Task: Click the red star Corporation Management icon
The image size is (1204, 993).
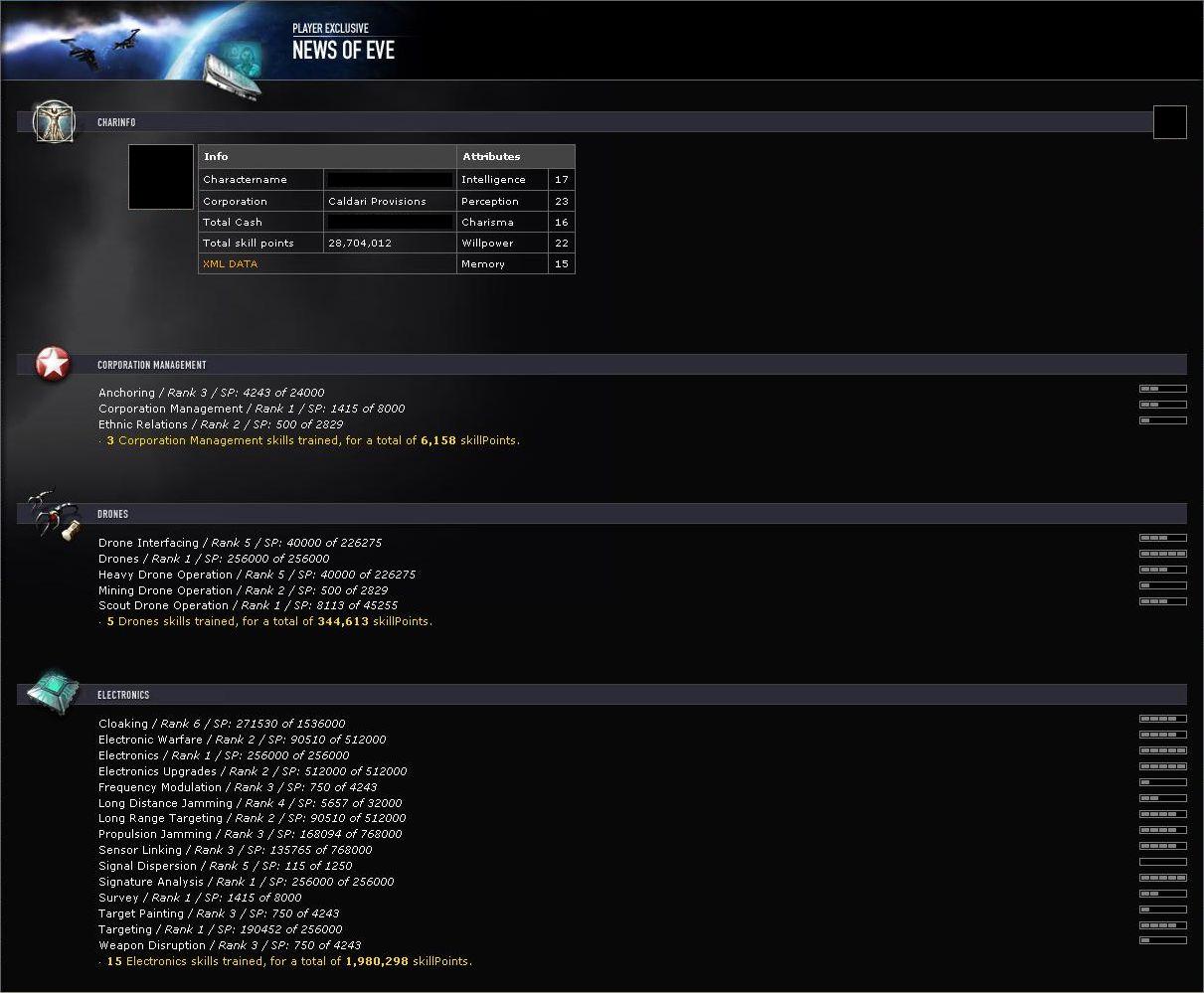Action: tap(53, 364)
